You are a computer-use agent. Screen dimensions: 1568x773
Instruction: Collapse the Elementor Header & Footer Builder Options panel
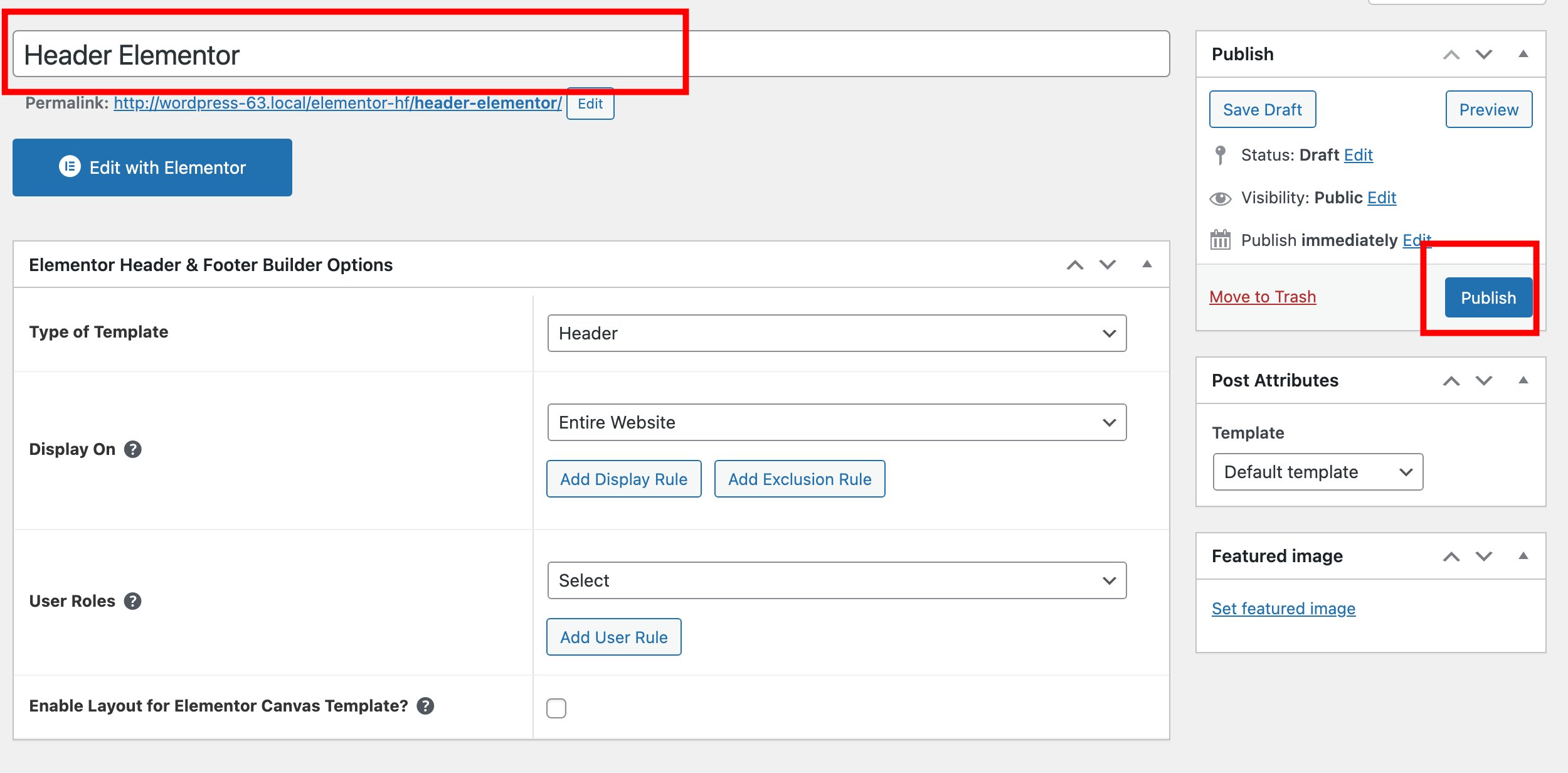(1147, 264)
